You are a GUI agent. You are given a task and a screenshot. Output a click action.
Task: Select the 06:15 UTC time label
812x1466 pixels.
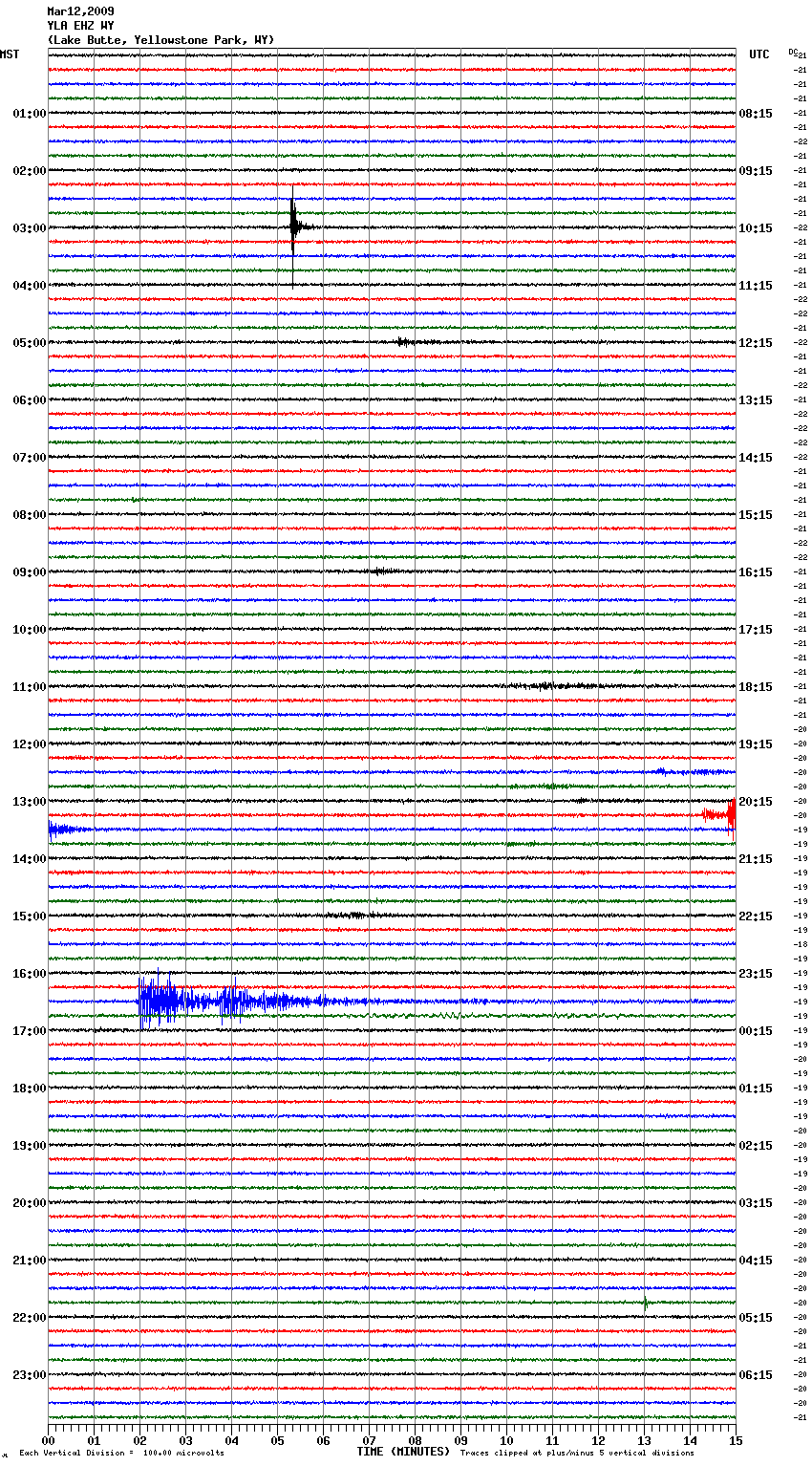pos(756,1375)
